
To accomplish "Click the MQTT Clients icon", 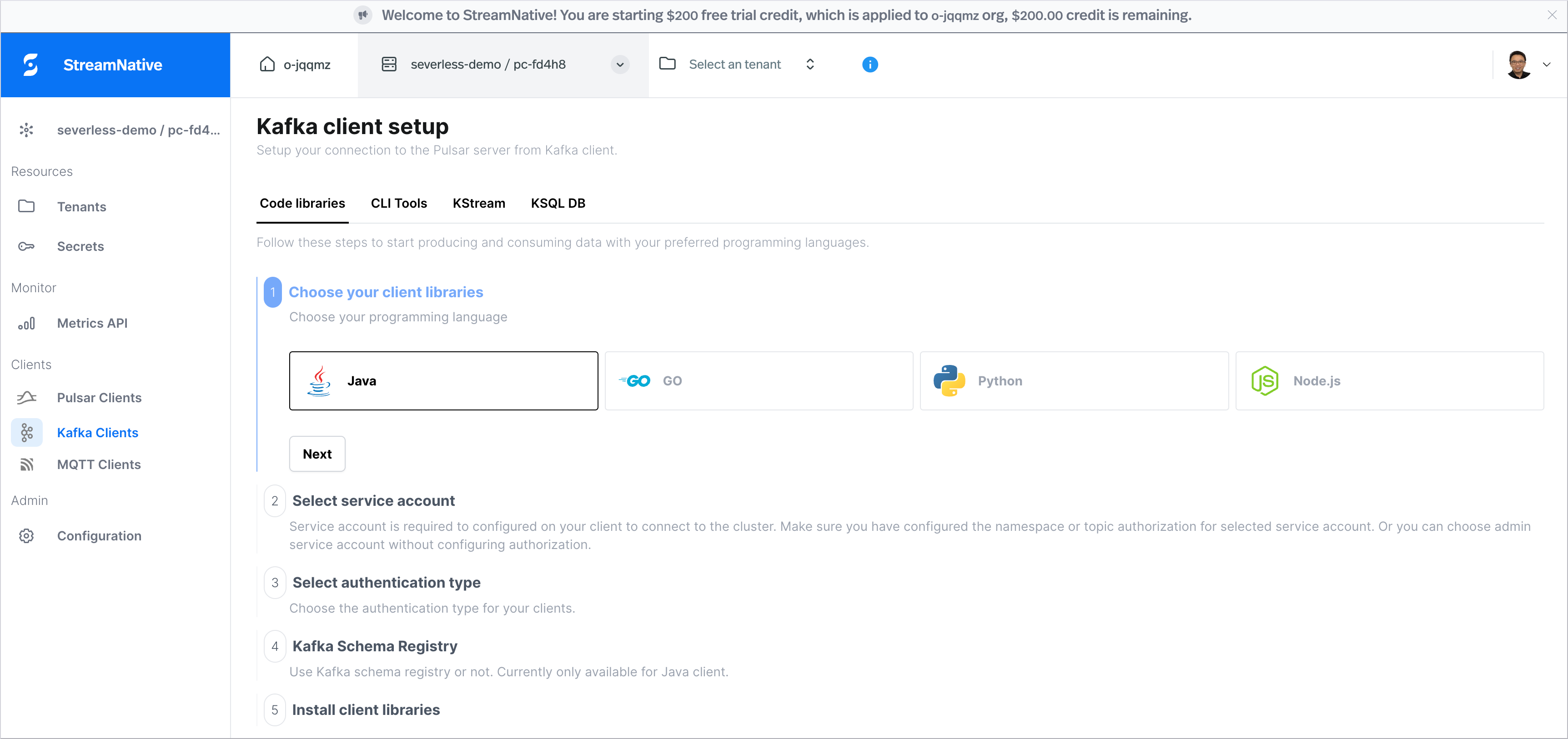I will (x=27, y=464).
